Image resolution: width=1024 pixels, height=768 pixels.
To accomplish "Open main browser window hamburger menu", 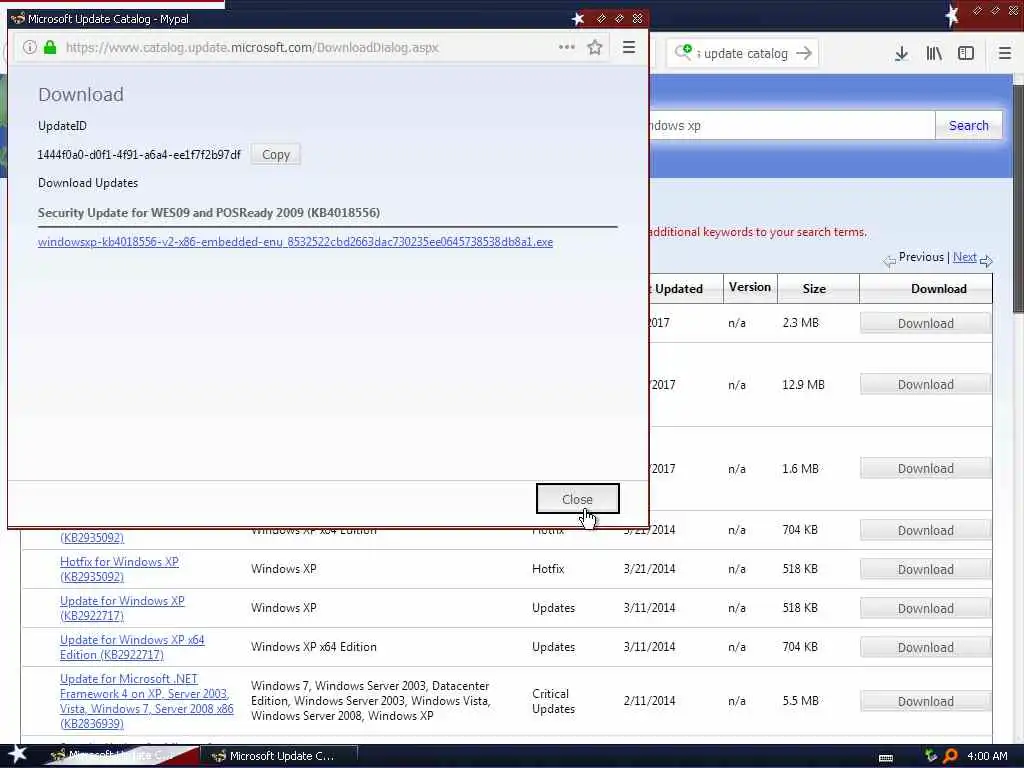I will tap(1005, 54).
